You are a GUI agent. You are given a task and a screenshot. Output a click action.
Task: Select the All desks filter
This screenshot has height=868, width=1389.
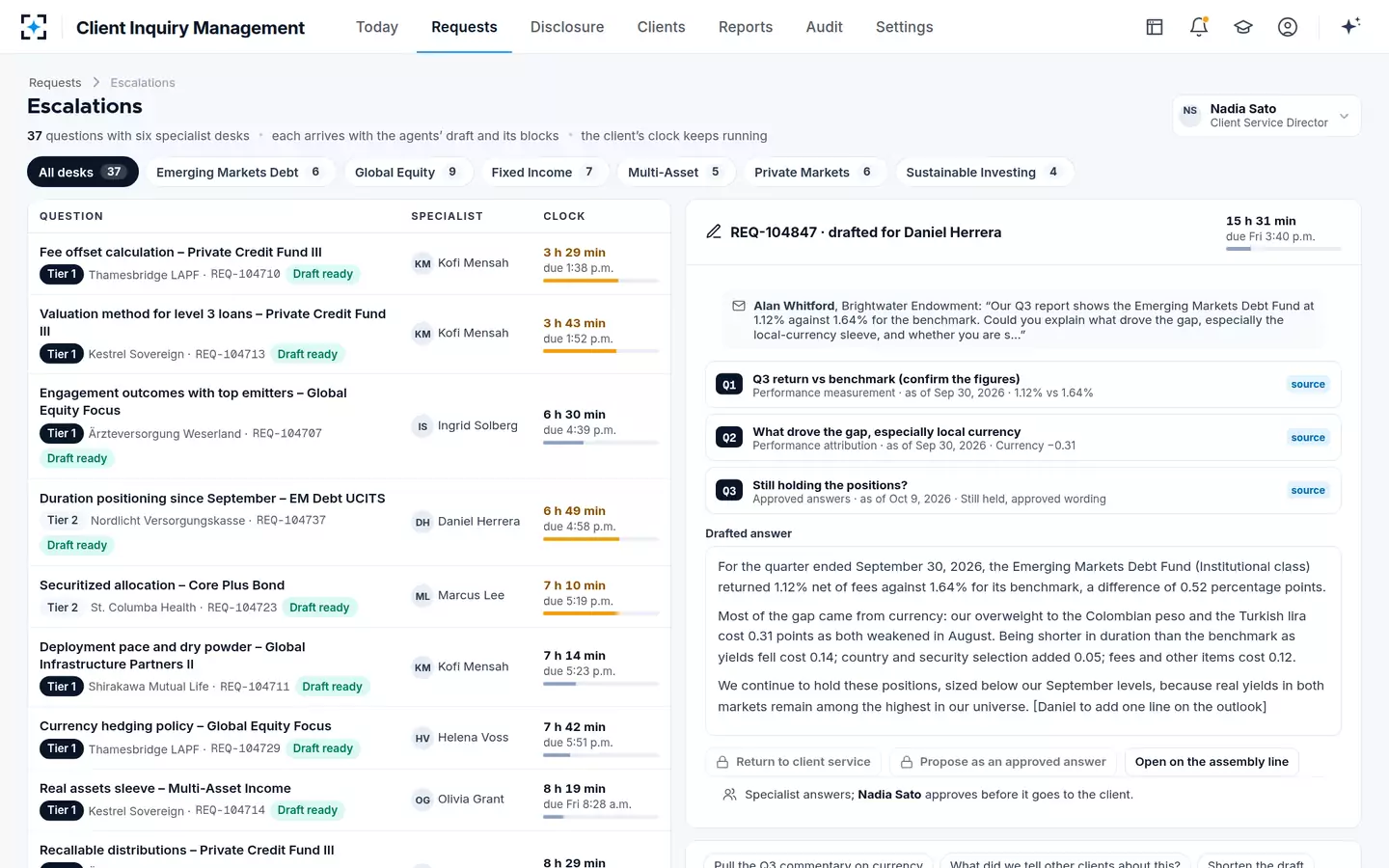[x=82, y=172]
